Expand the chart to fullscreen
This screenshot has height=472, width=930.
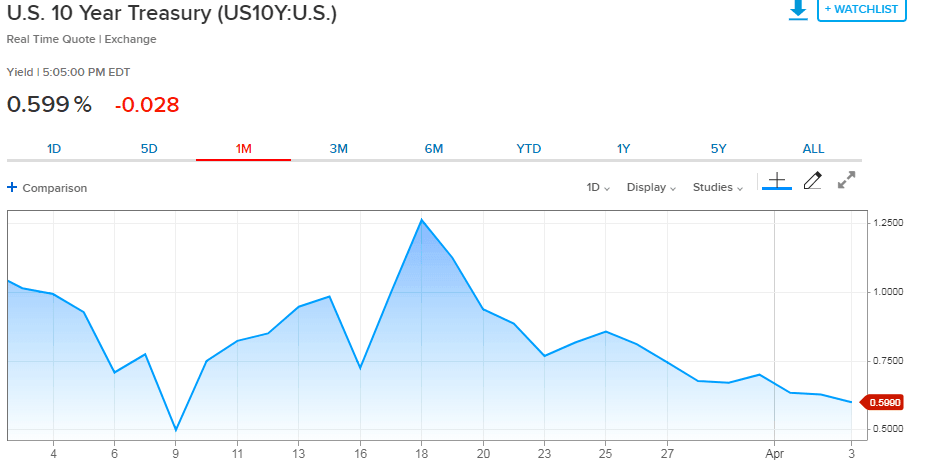846,181
